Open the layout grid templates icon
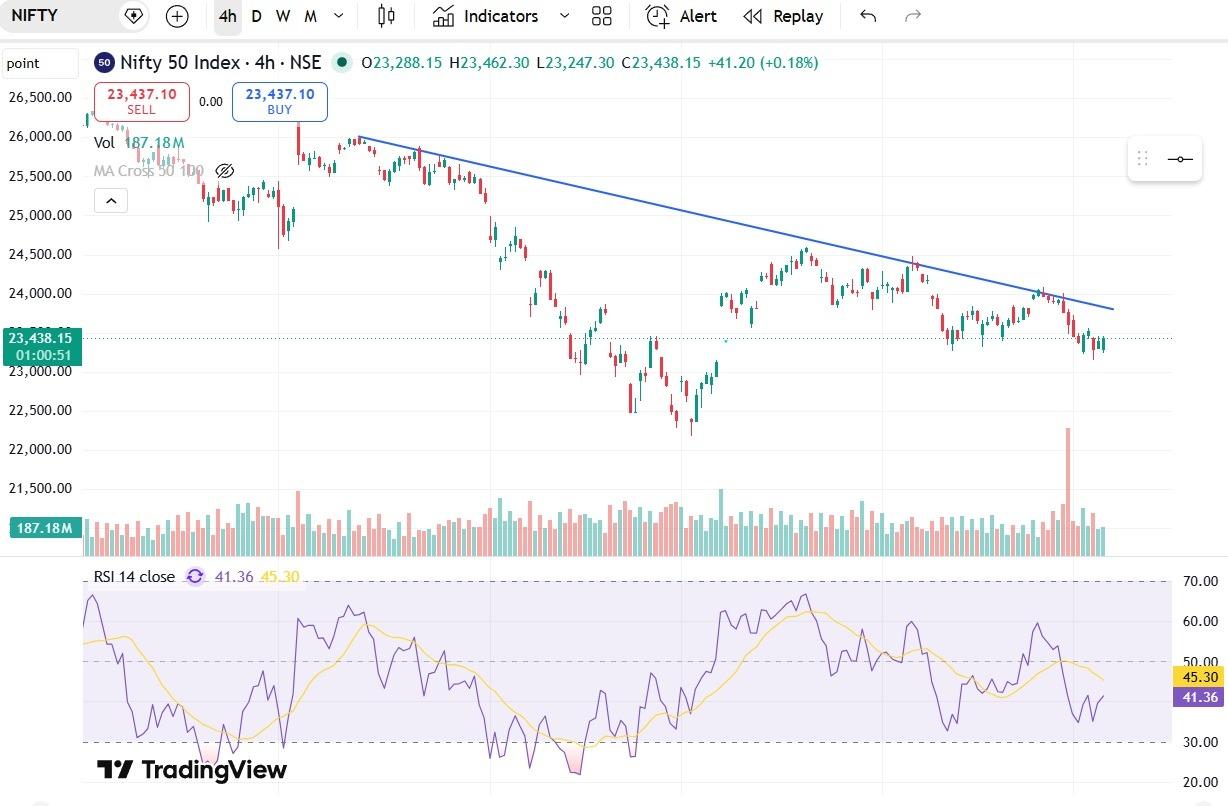1228x806 pixels. [602, 16]
